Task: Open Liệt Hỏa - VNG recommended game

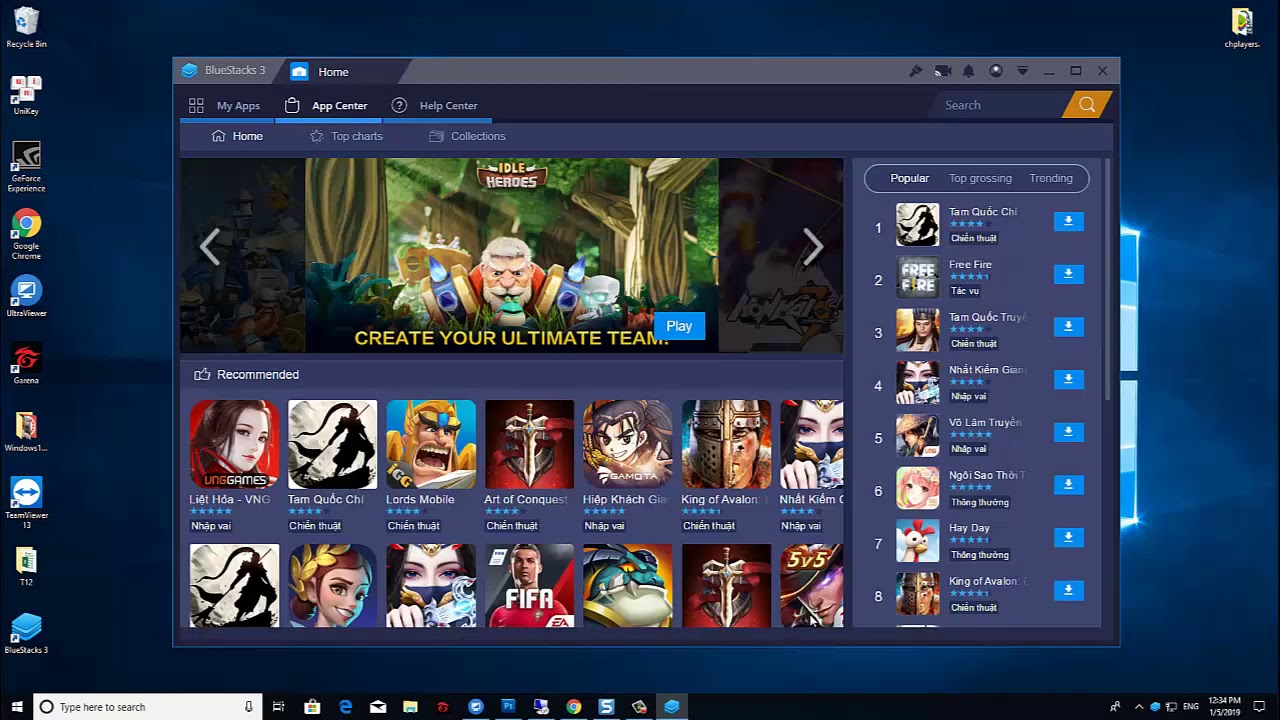Action: click(x=234, y=444)
